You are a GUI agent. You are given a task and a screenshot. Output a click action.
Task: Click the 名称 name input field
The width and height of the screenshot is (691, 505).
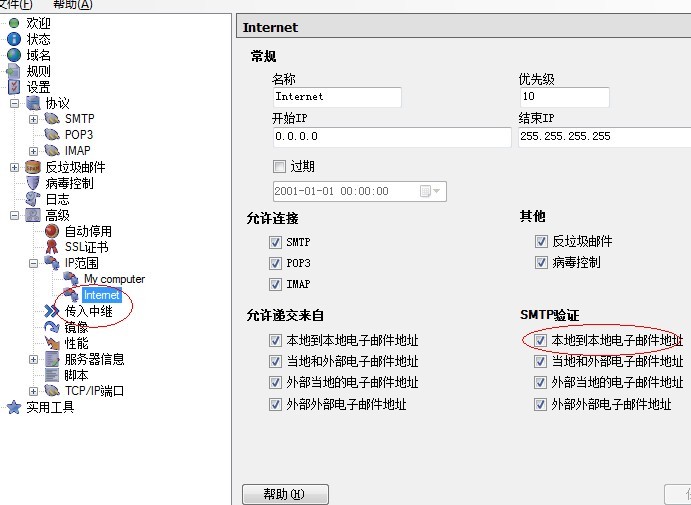(337, 97)
